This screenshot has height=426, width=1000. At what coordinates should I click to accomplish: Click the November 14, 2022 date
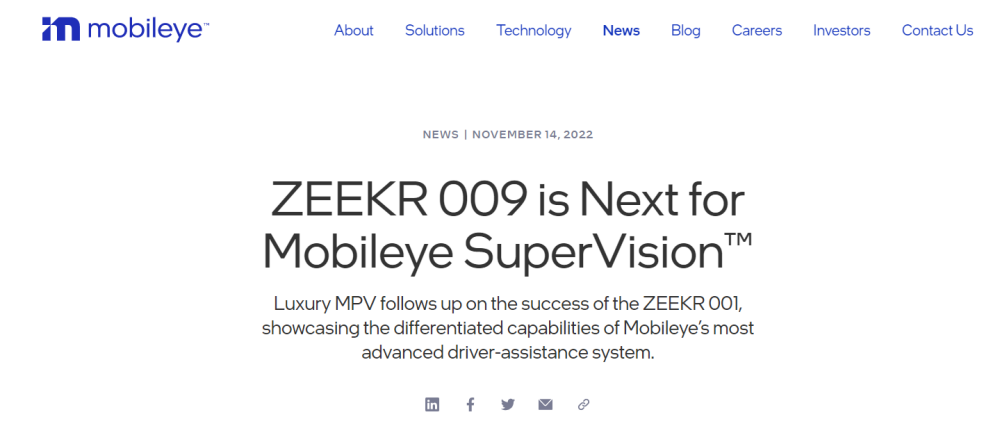tap(533, 135)
